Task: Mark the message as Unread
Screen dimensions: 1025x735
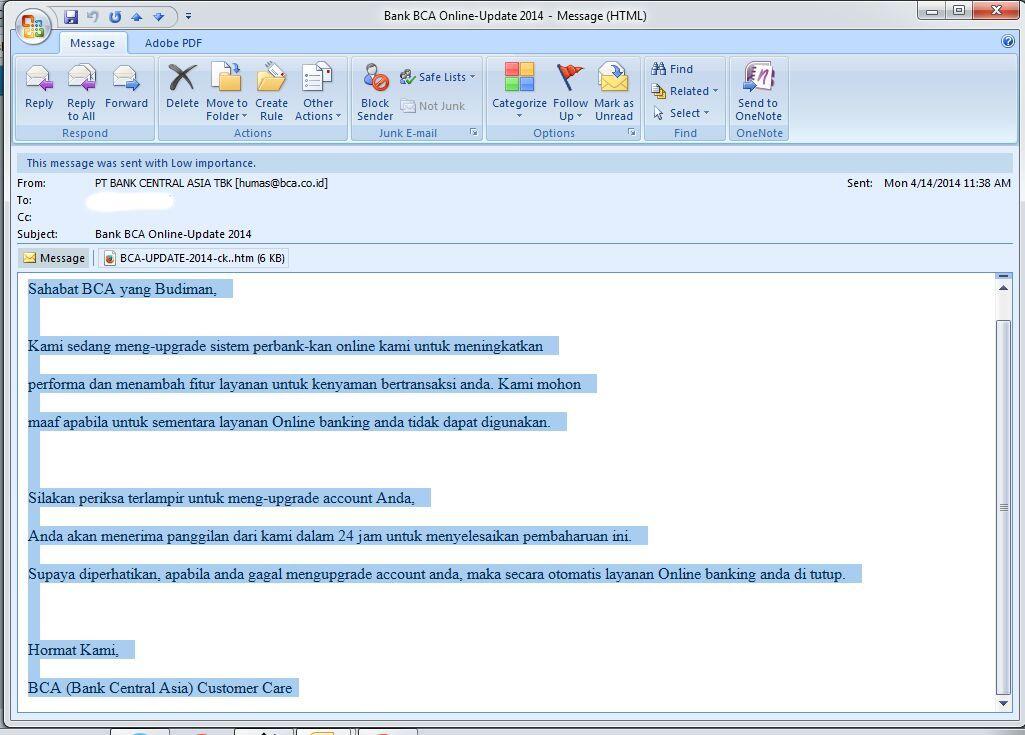Action: point(614,92)
